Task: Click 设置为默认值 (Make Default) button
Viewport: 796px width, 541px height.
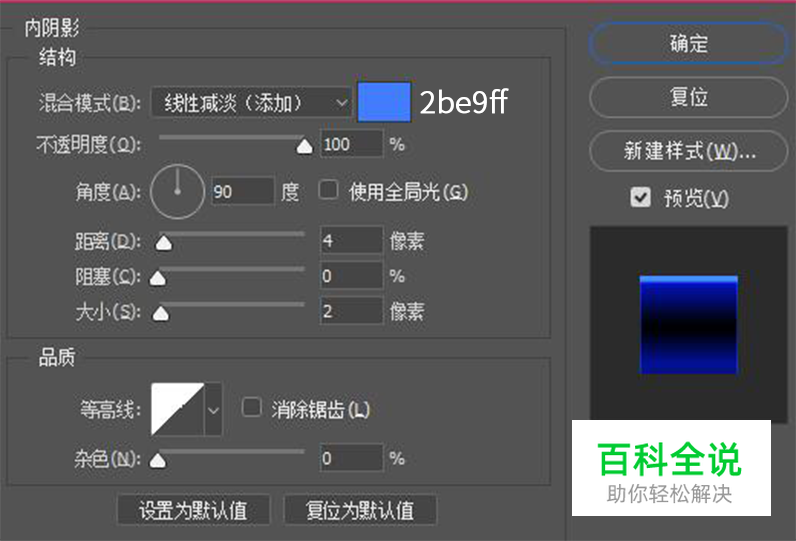Action: coord(193,510)
